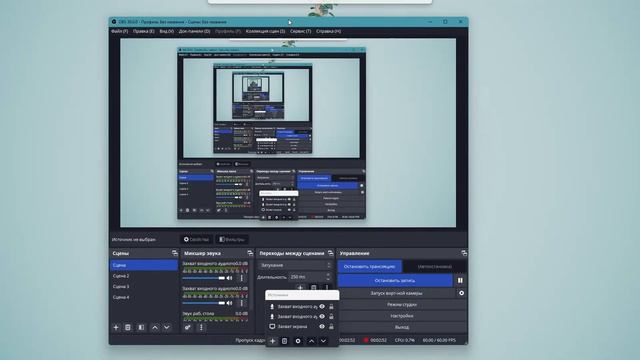Increase the Длительность value with up arrow
This screenshot has width=640, height=360.
328,275
